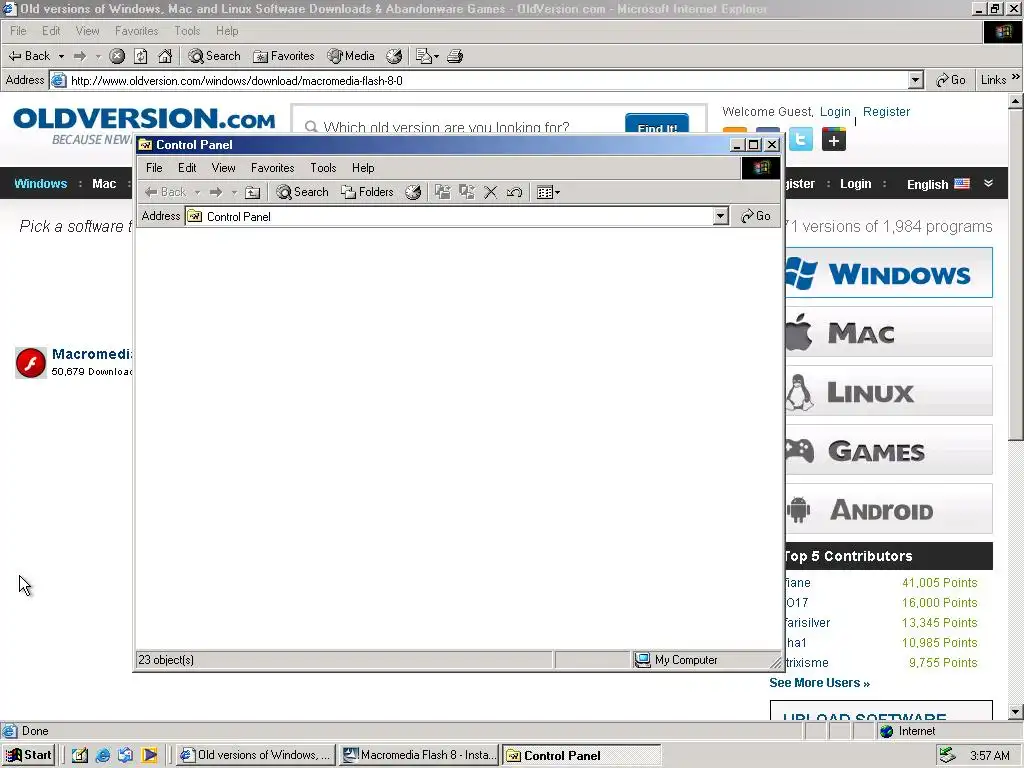The width and height of the screenshot is (1024, 768).
Task: Open Favorites menu in Control Panel window
Action: 272,168
